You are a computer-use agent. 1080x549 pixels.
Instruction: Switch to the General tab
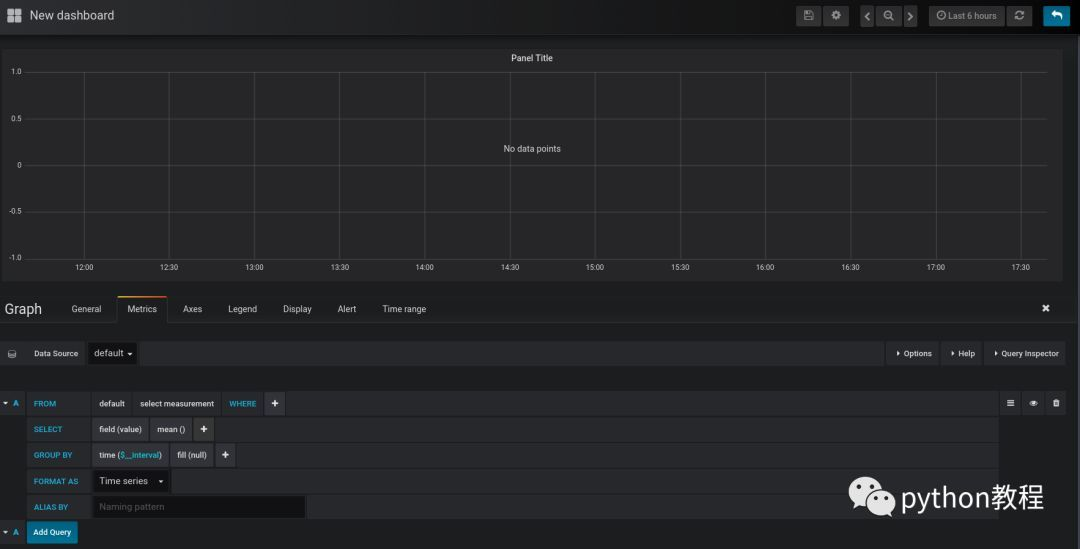pyautogui.click(x=86, y=309)
